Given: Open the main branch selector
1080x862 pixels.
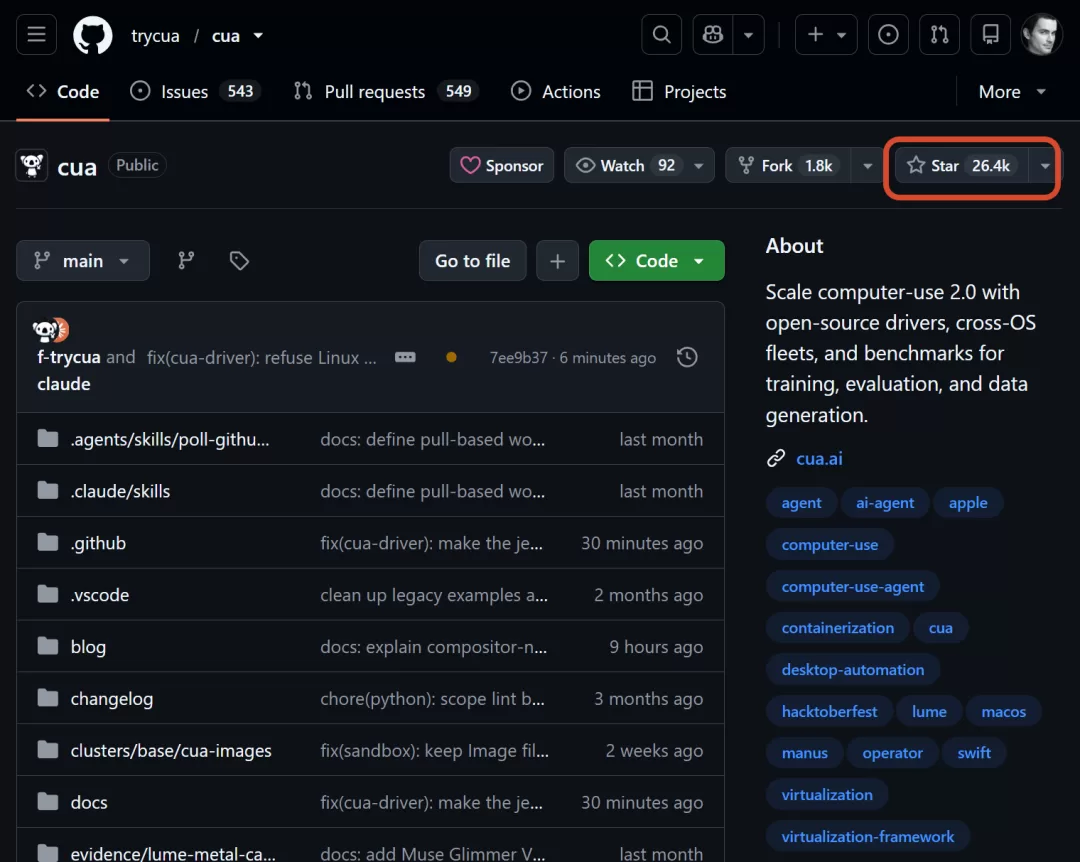Looking at the screenshot, I should coord(83,260).
